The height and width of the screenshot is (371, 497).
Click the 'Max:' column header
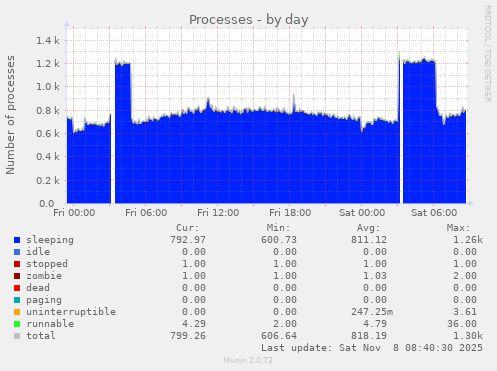[x=458, y=228]
